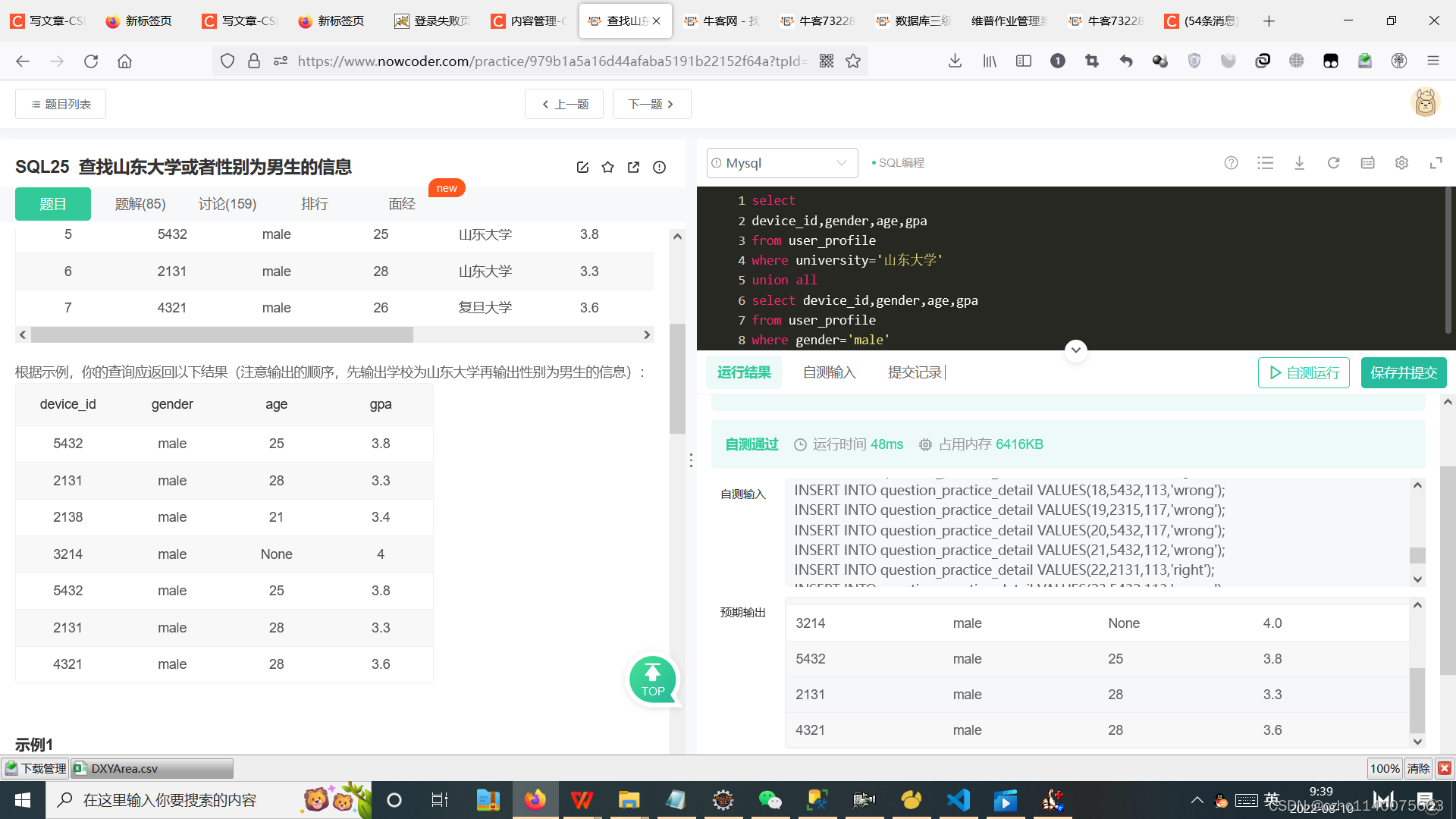Open the 排行 tab
The height and width of the screenshot is (819, 1456).
tap(315, 204)
